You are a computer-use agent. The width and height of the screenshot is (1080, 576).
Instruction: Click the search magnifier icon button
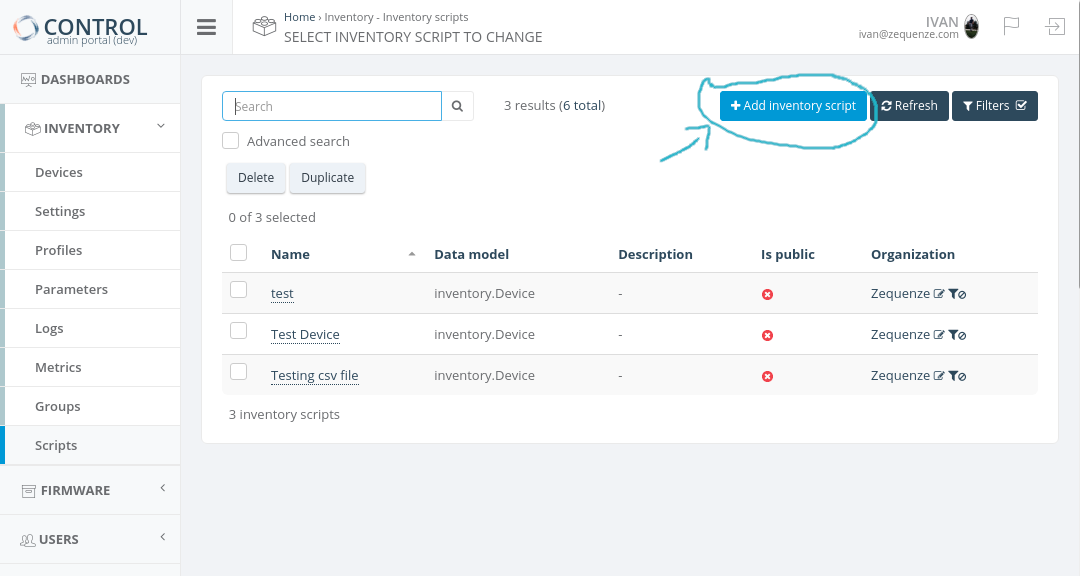457,106
